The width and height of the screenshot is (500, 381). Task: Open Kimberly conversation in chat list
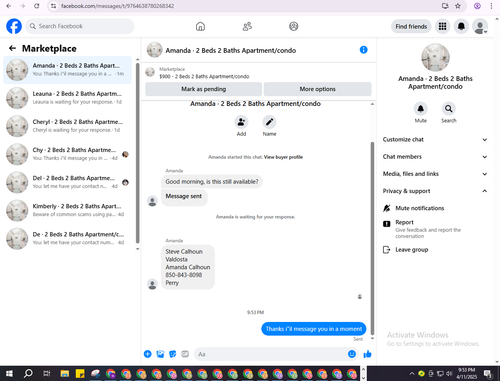pos(67,211)
